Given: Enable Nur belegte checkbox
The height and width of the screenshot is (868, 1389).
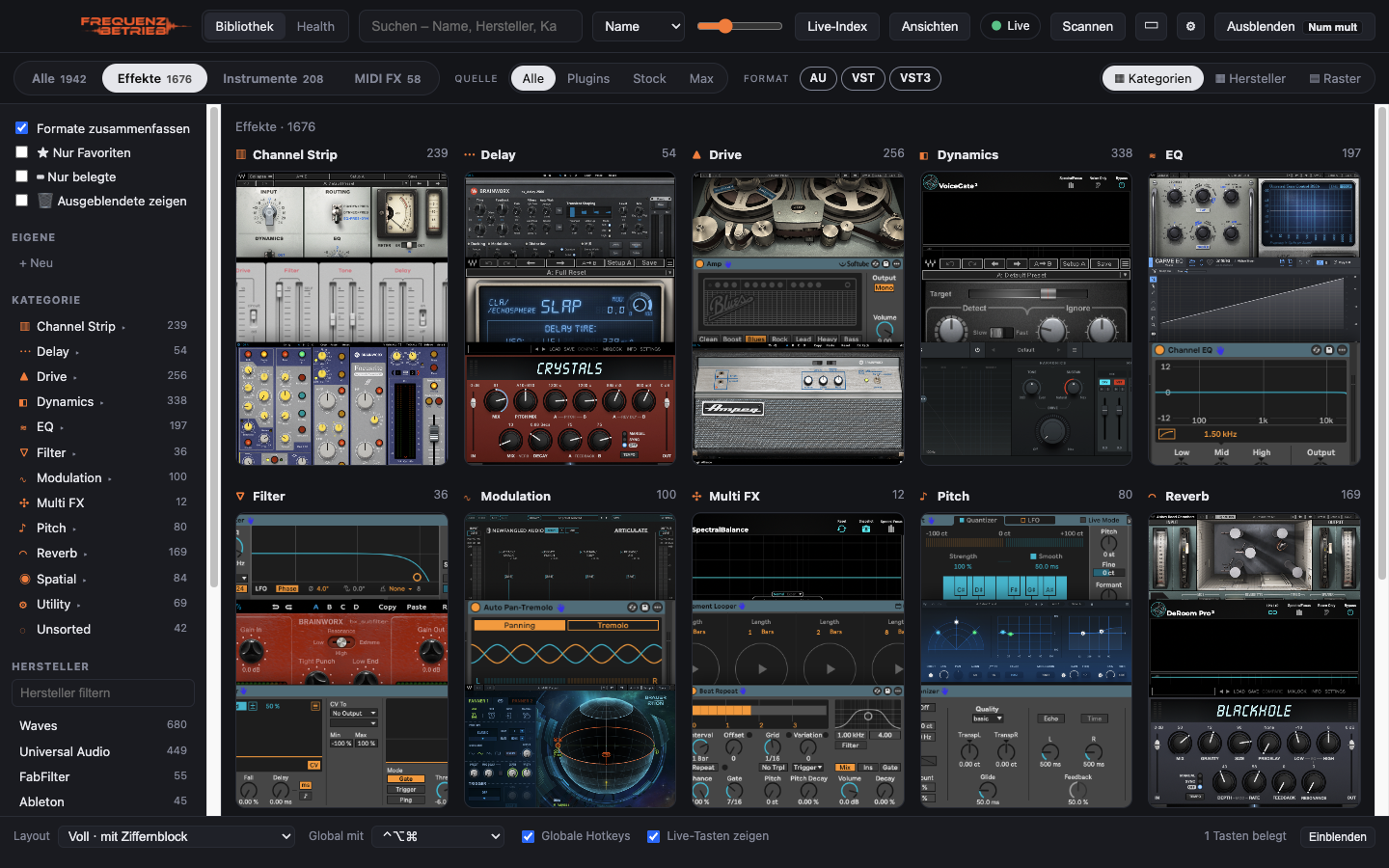Looking at the screenshot, I should coord(21,176).
